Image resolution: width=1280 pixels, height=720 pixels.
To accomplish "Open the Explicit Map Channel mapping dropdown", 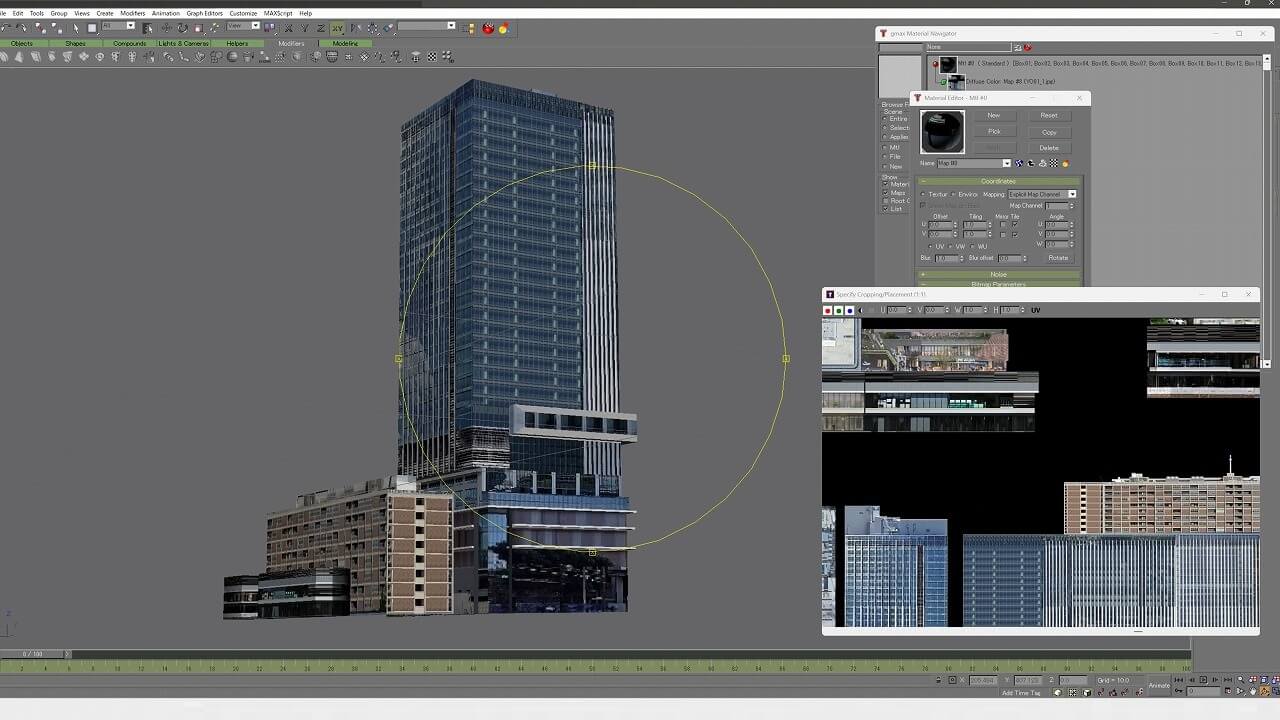I will click(1072, 195).
